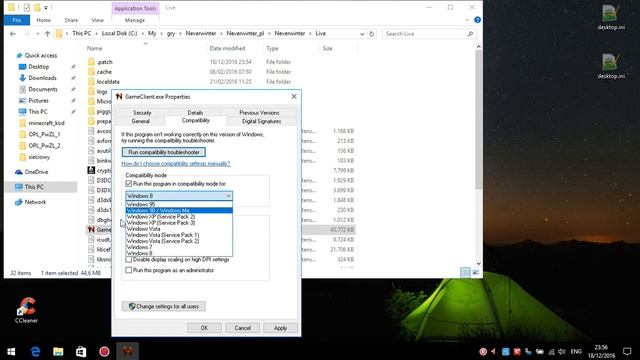
Task: Switch to large icons view button
Action: coord(476,272)
